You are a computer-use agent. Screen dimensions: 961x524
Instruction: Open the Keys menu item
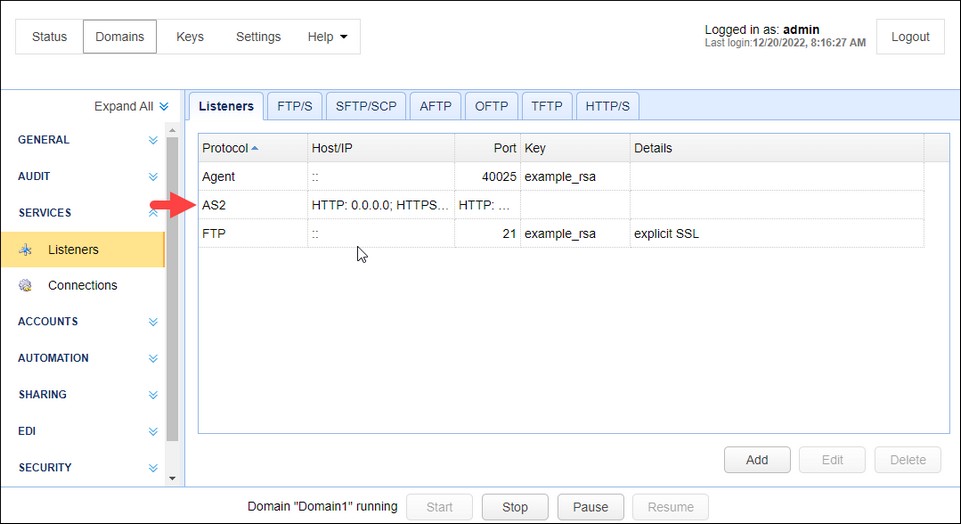tap(190, 37)
